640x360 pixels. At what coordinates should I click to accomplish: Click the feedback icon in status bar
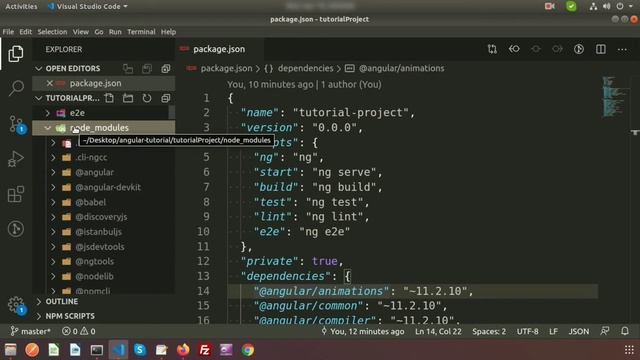tap(605, 331)
